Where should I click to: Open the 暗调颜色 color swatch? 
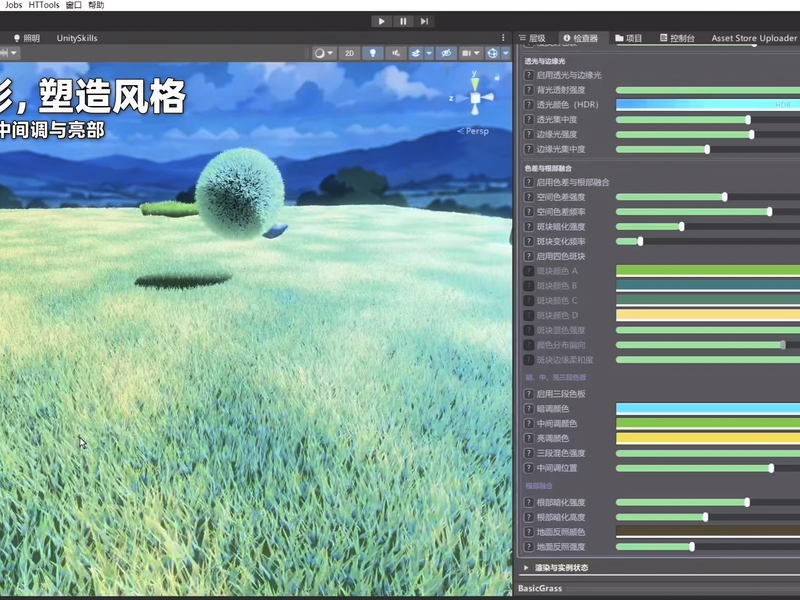click(708, 409)
